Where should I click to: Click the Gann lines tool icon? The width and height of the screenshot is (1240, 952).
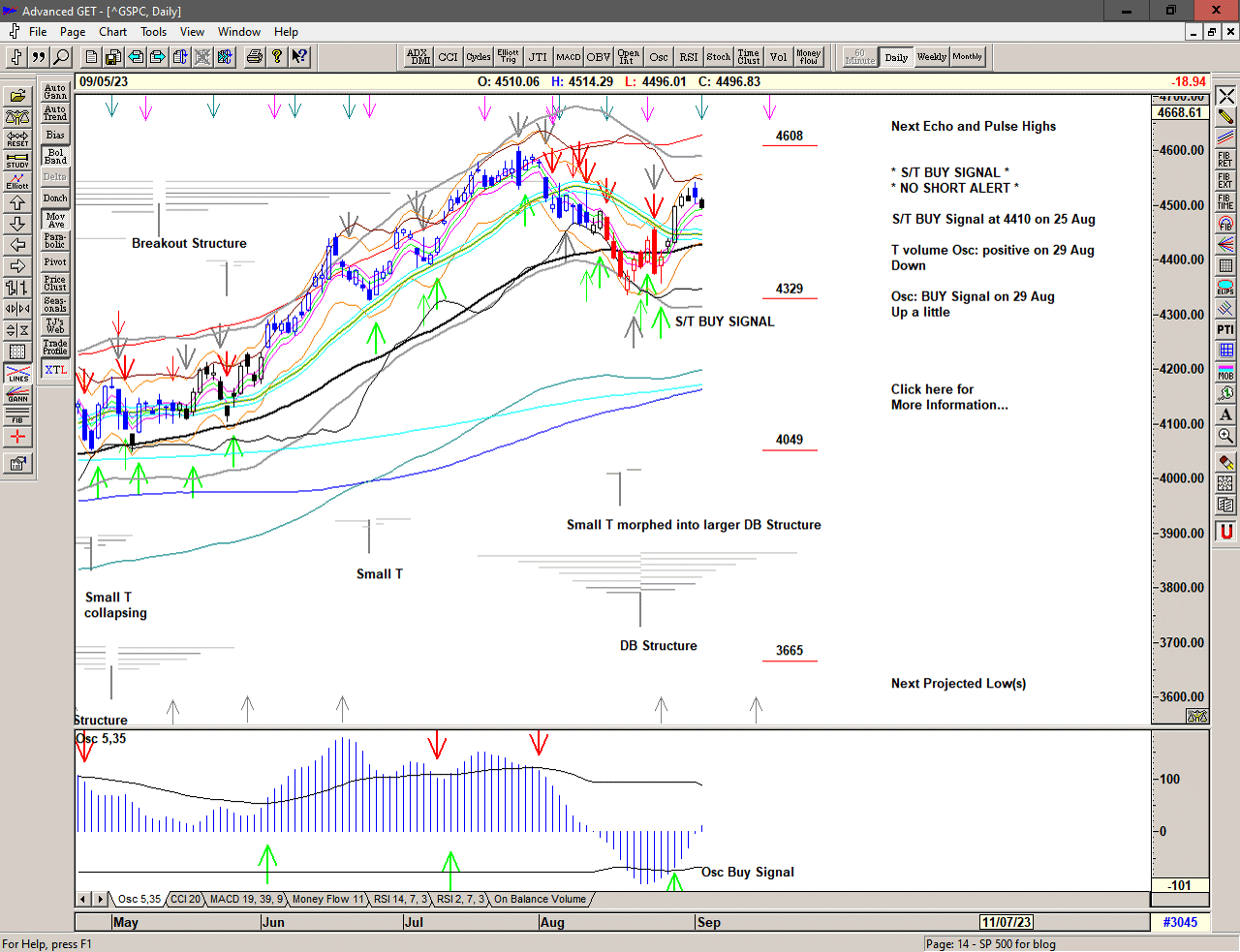tap(17, 394)
